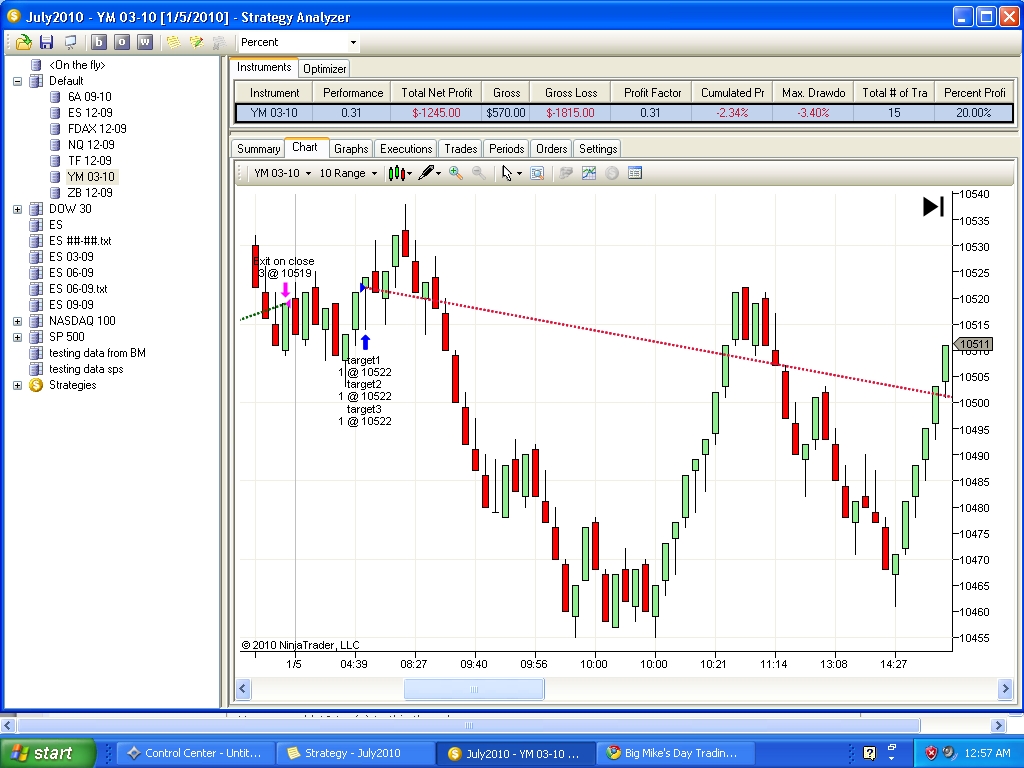Jump to latest bar with skip-end arrow
Viewport: 1024px width, 768px height.
[x=933, y=207]
